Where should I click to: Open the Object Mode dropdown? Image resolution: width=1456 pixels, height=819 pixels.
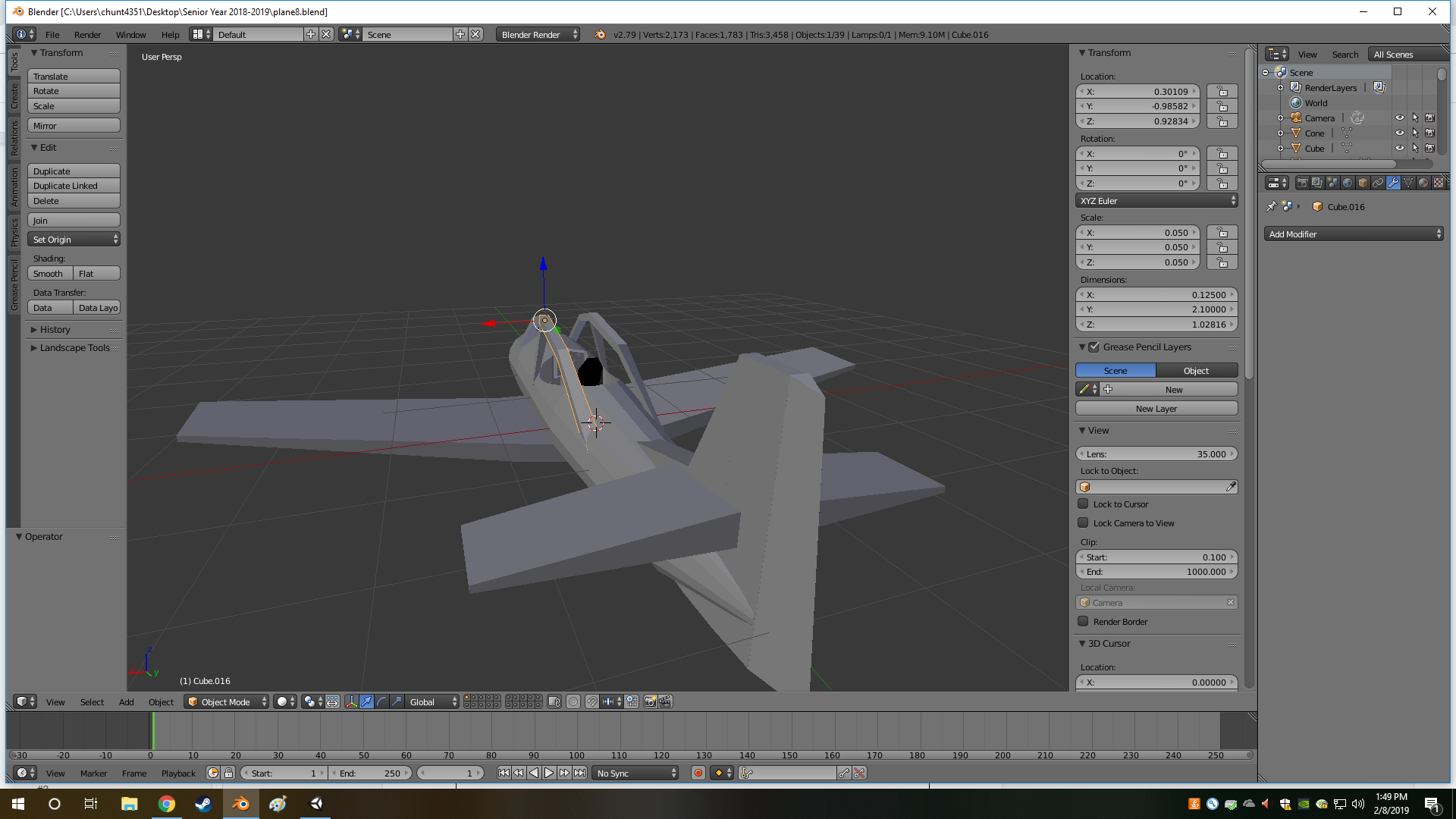[x=227, y=701]
